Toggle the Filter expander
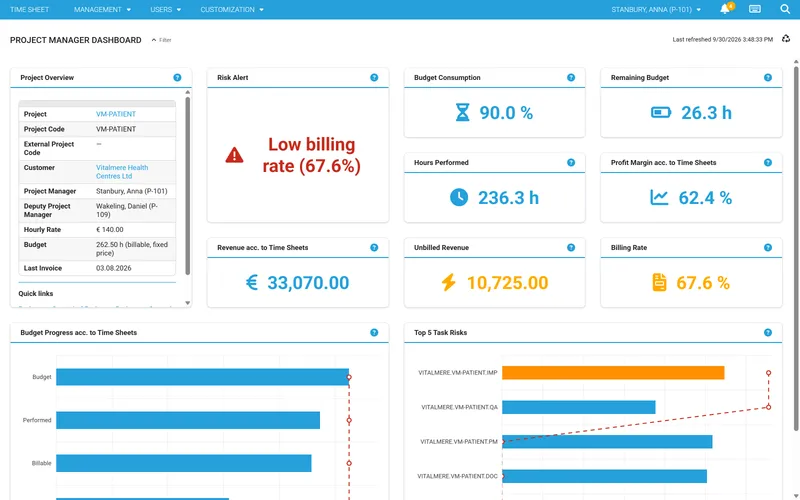This screenshot has width=800, height=500. coord(161,40)
